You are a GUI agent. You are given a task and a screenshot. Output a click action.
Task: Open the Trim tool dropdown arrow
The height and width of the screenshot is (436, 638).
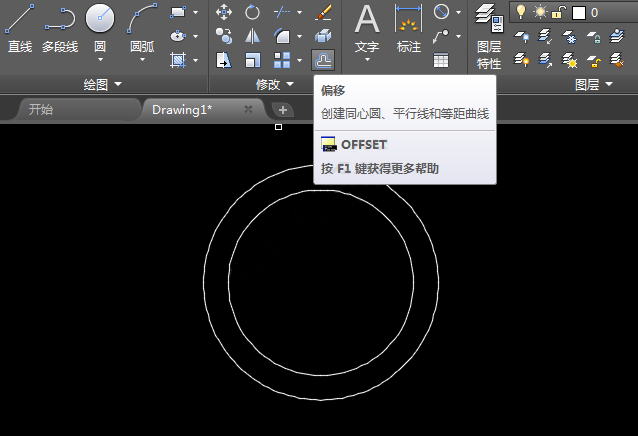point(300,13)
